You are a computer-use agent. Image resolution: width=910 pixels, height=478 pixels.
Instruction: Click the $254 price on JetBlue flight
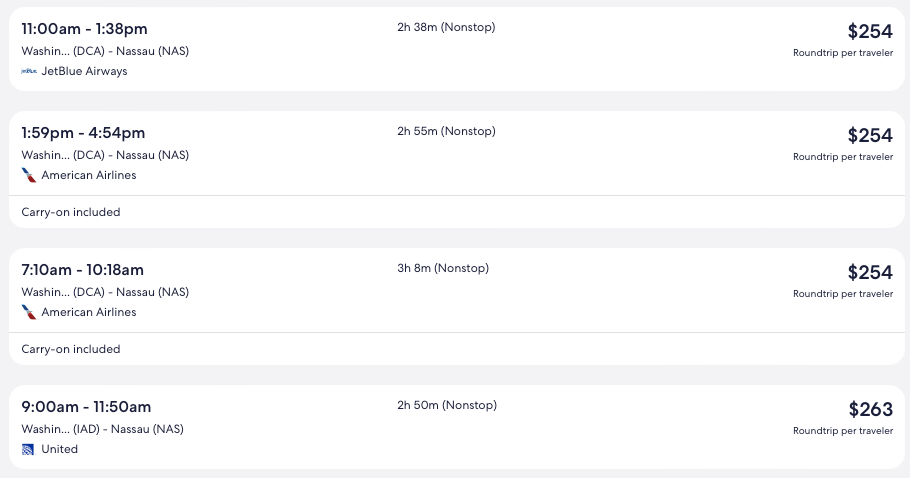869,31
